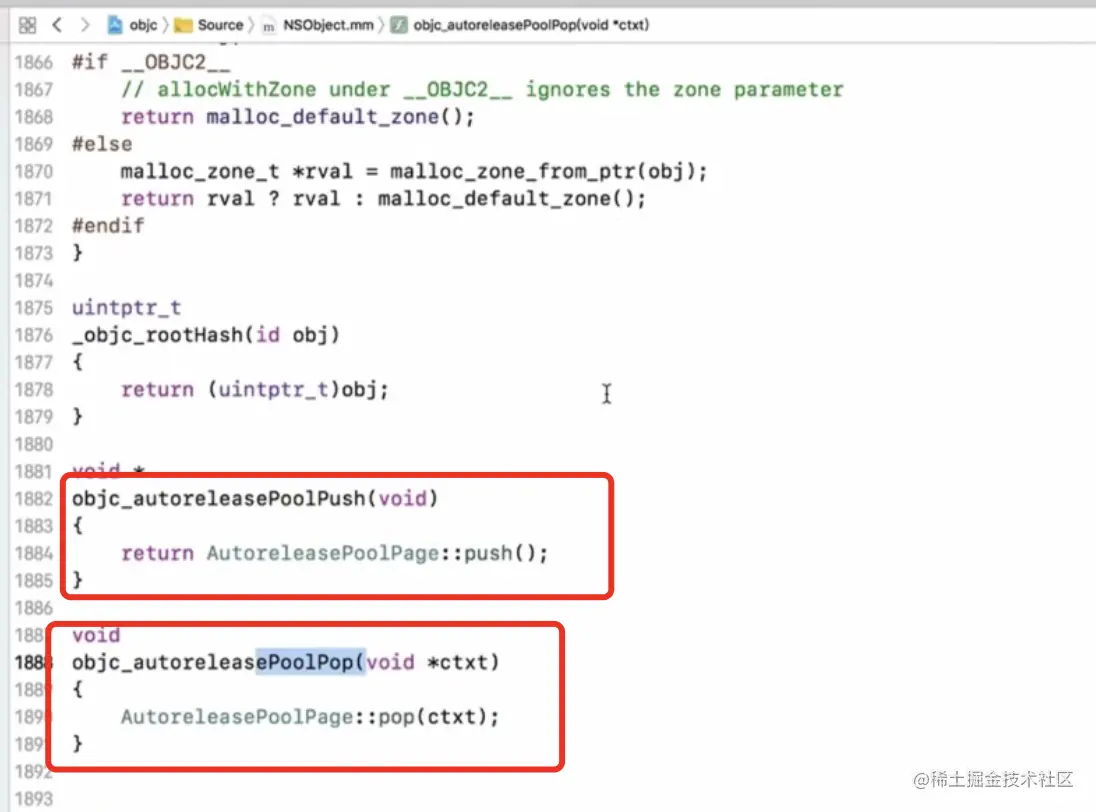
Task: Click the "#else" directive
Action: (x=102, y=144)
